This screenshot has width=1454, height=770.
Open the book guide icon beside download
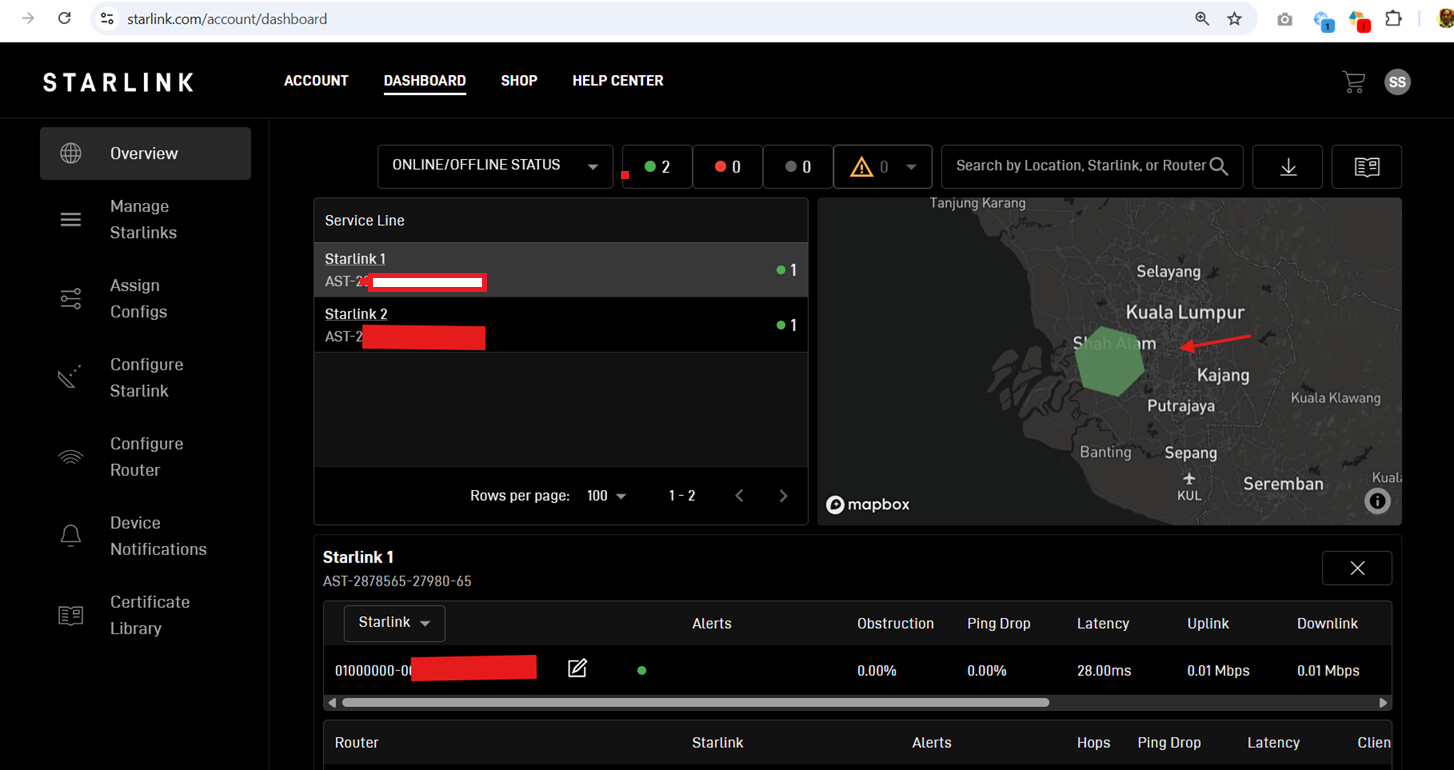click(x=1366, y=167)
